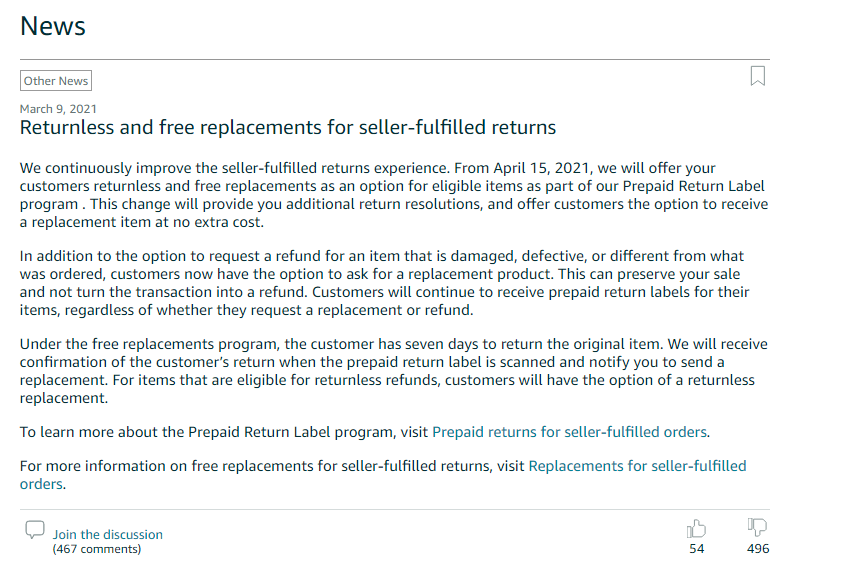Click the like count 54
842x574 pixels.
(696, 549)
